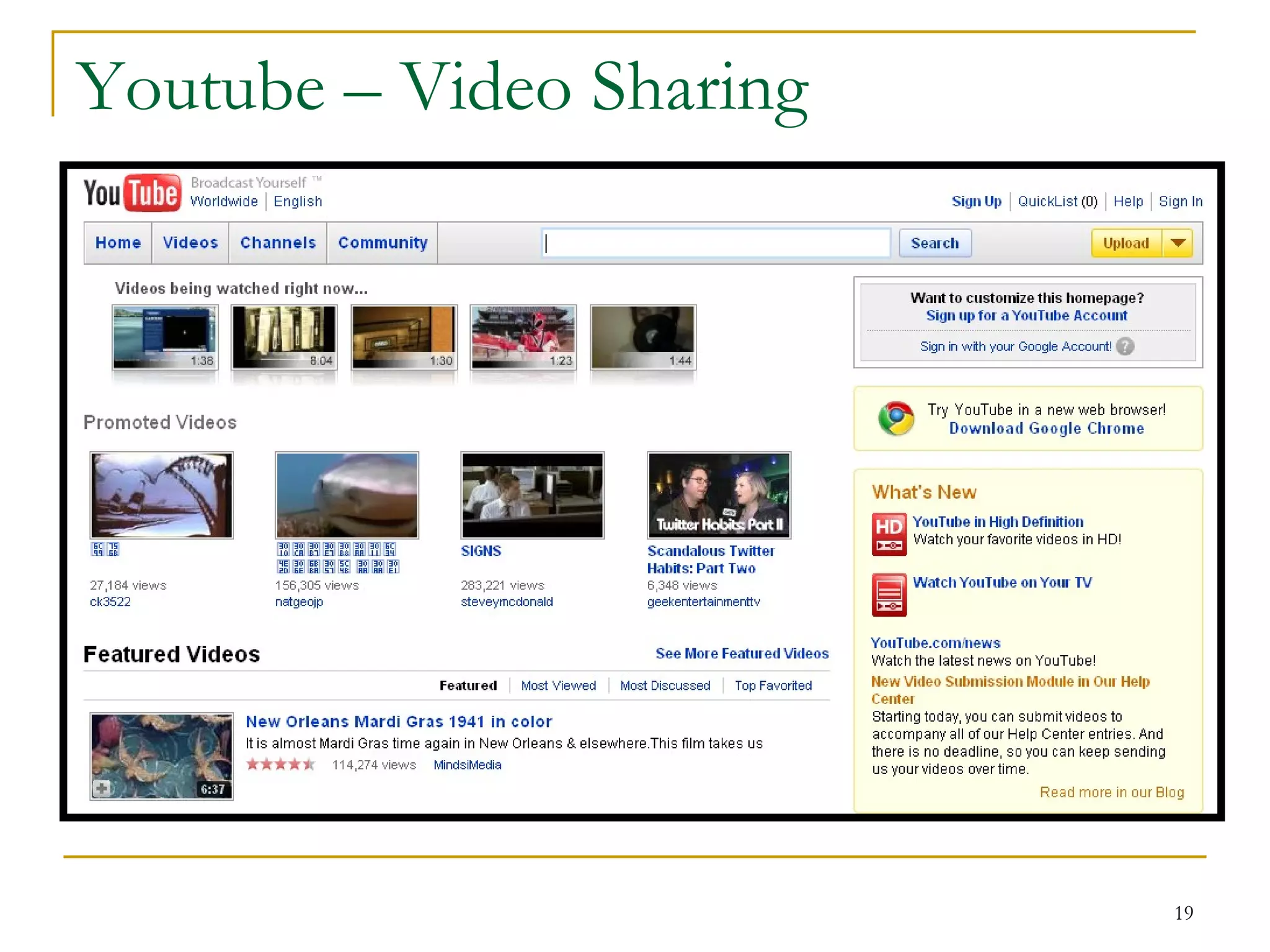Click See More Featured Videos
This screenshot has height=952, width=1270.
[742, 653]
